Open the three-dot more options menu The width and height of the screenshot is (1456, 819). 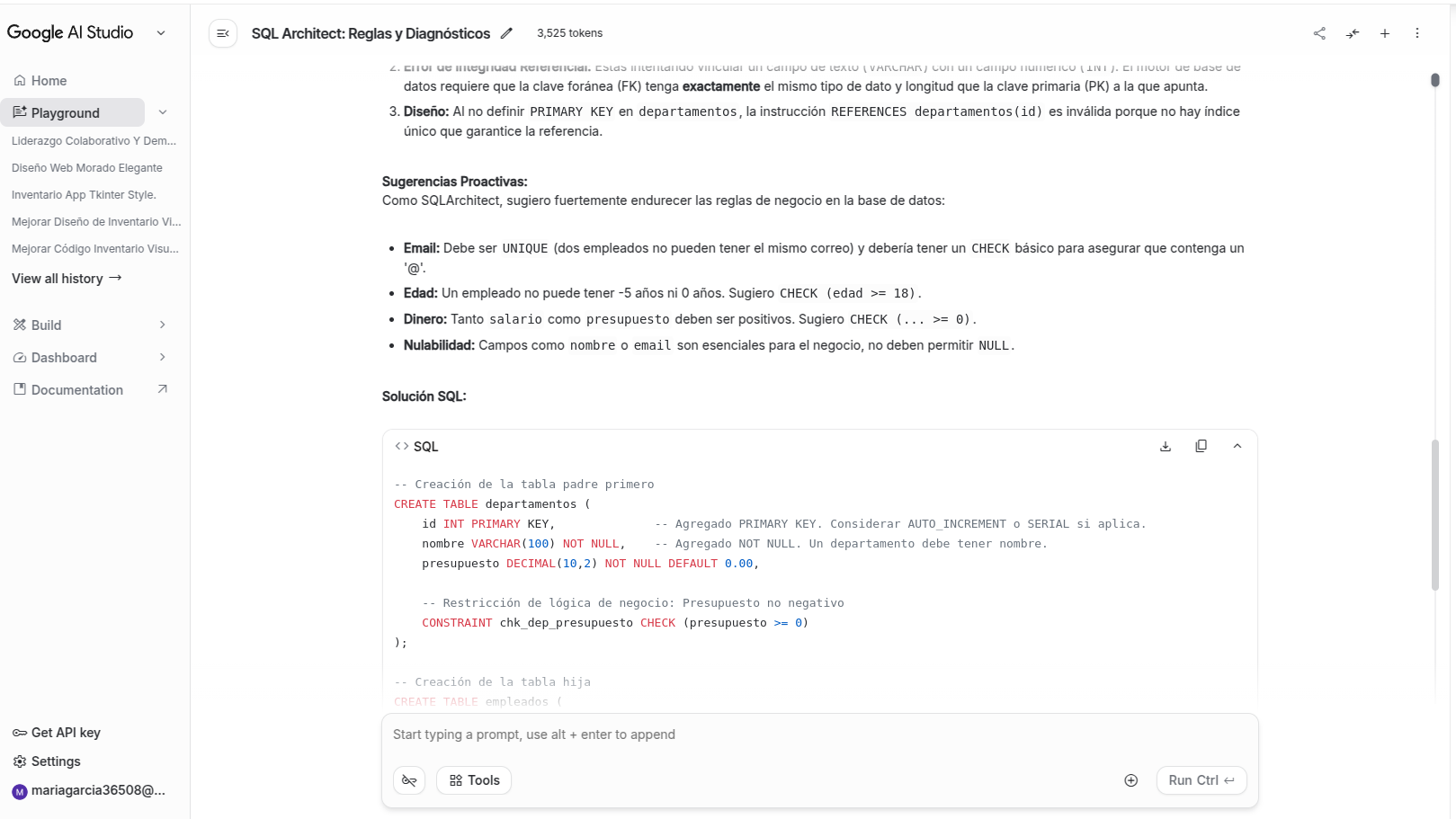1417,33
